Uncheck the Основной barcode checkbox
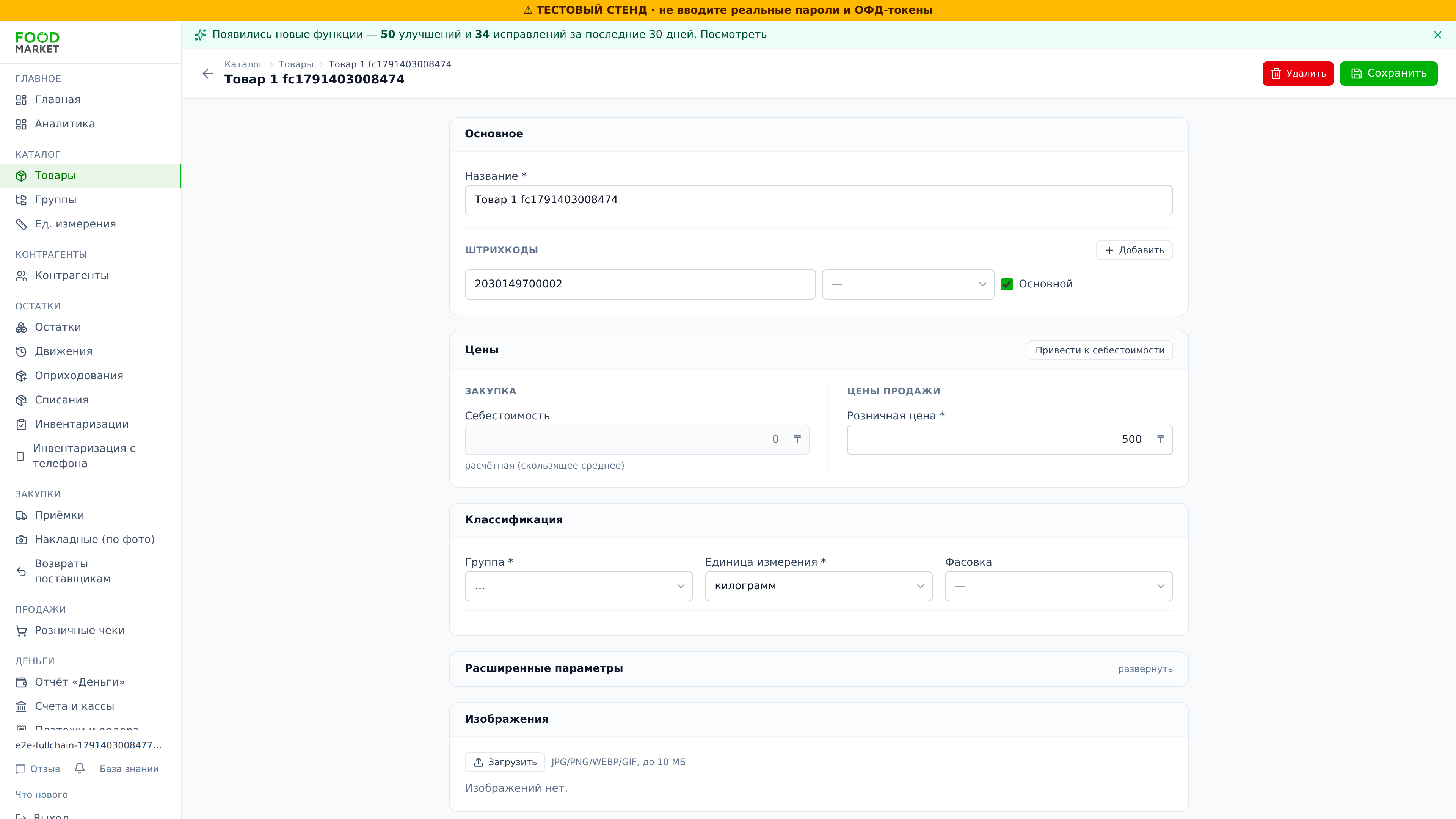Screen dimensions: 1456x819 coord(1007,284)
